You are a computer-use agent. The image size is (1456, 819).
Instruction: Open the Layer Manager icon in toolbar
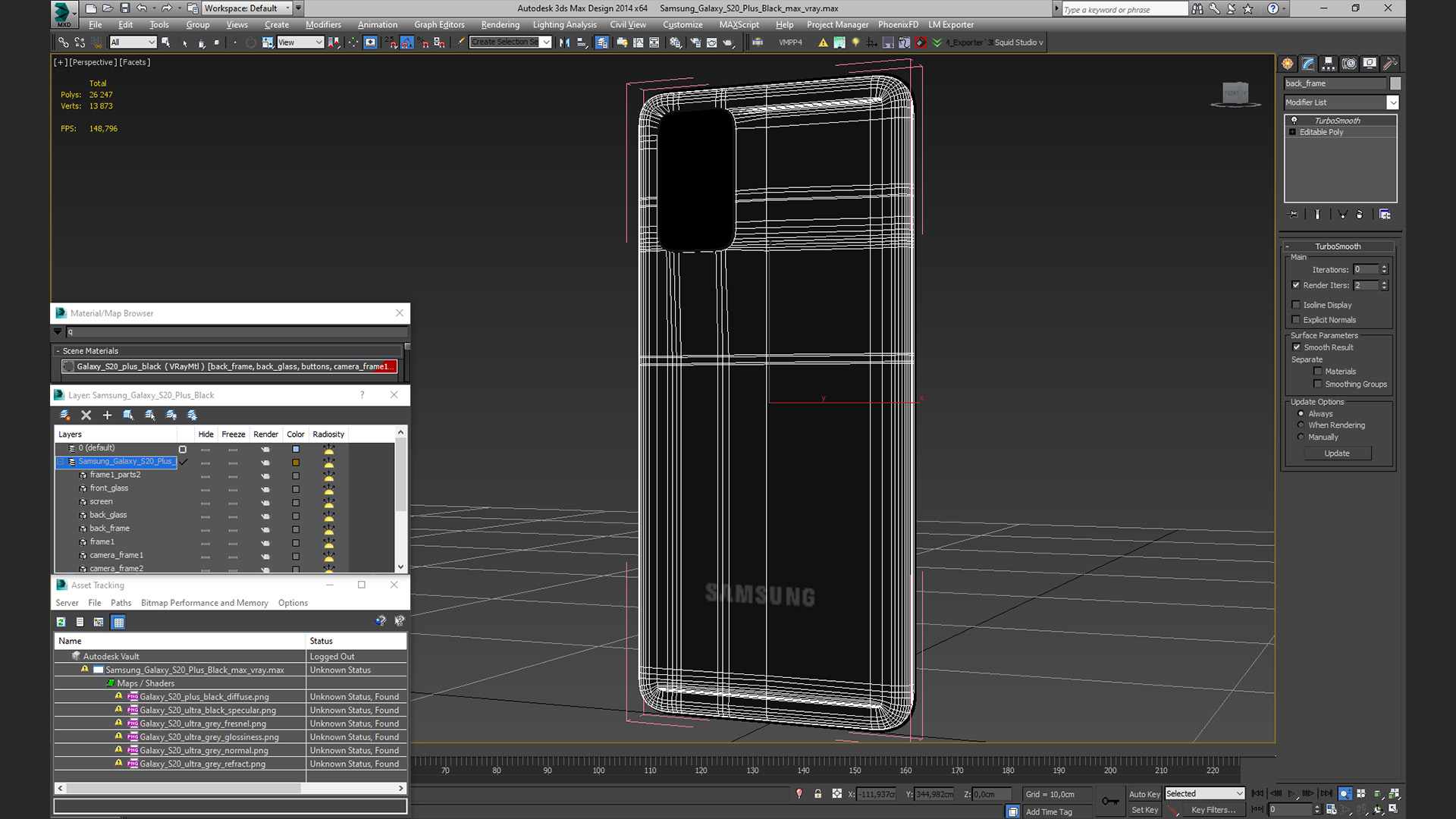[x=601, y=42]
